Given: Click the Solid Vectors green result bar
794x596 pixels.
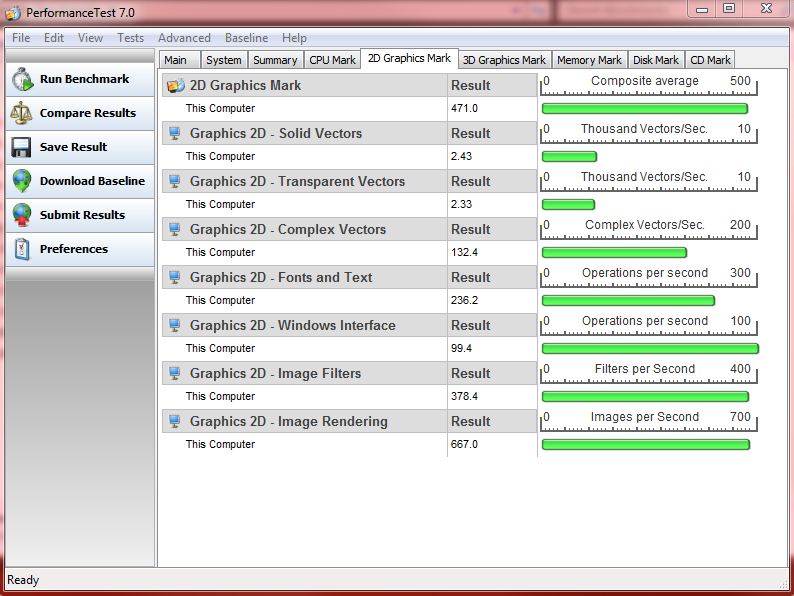Looking at the screenshot, I should [569, 156].
